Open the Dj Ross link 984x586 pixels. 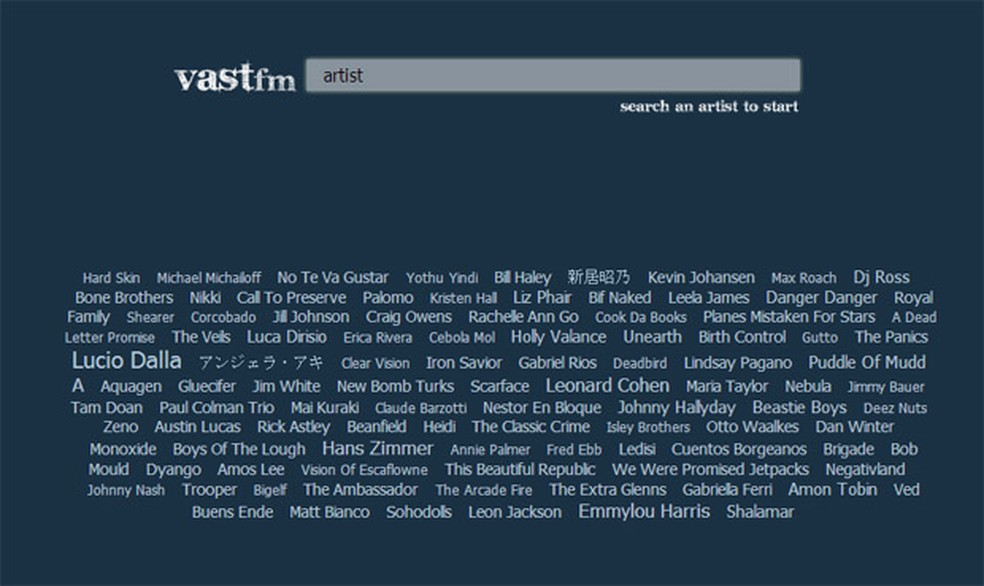(881, 277)
